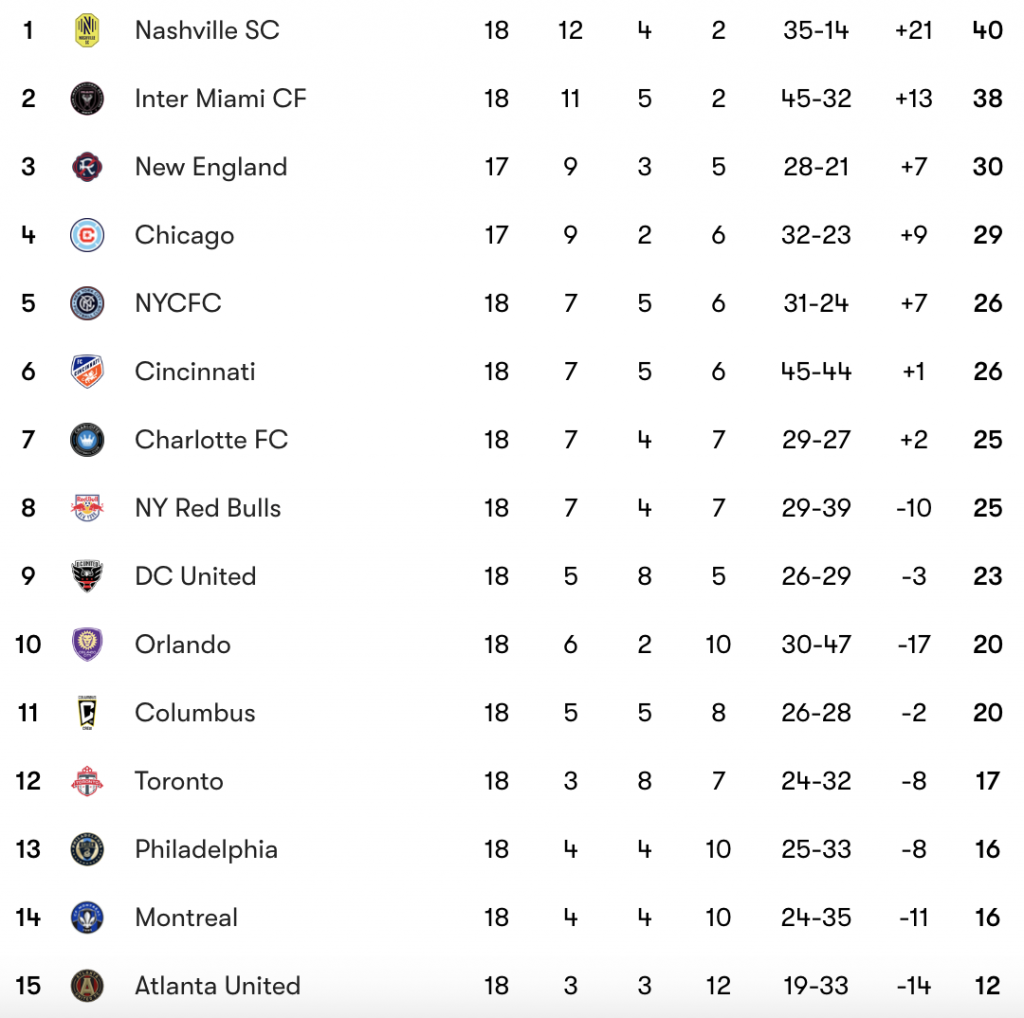This screenshot has height=1018, width=1024.
Task: Select the Atlanta United team name
Action: click(217, 985)
